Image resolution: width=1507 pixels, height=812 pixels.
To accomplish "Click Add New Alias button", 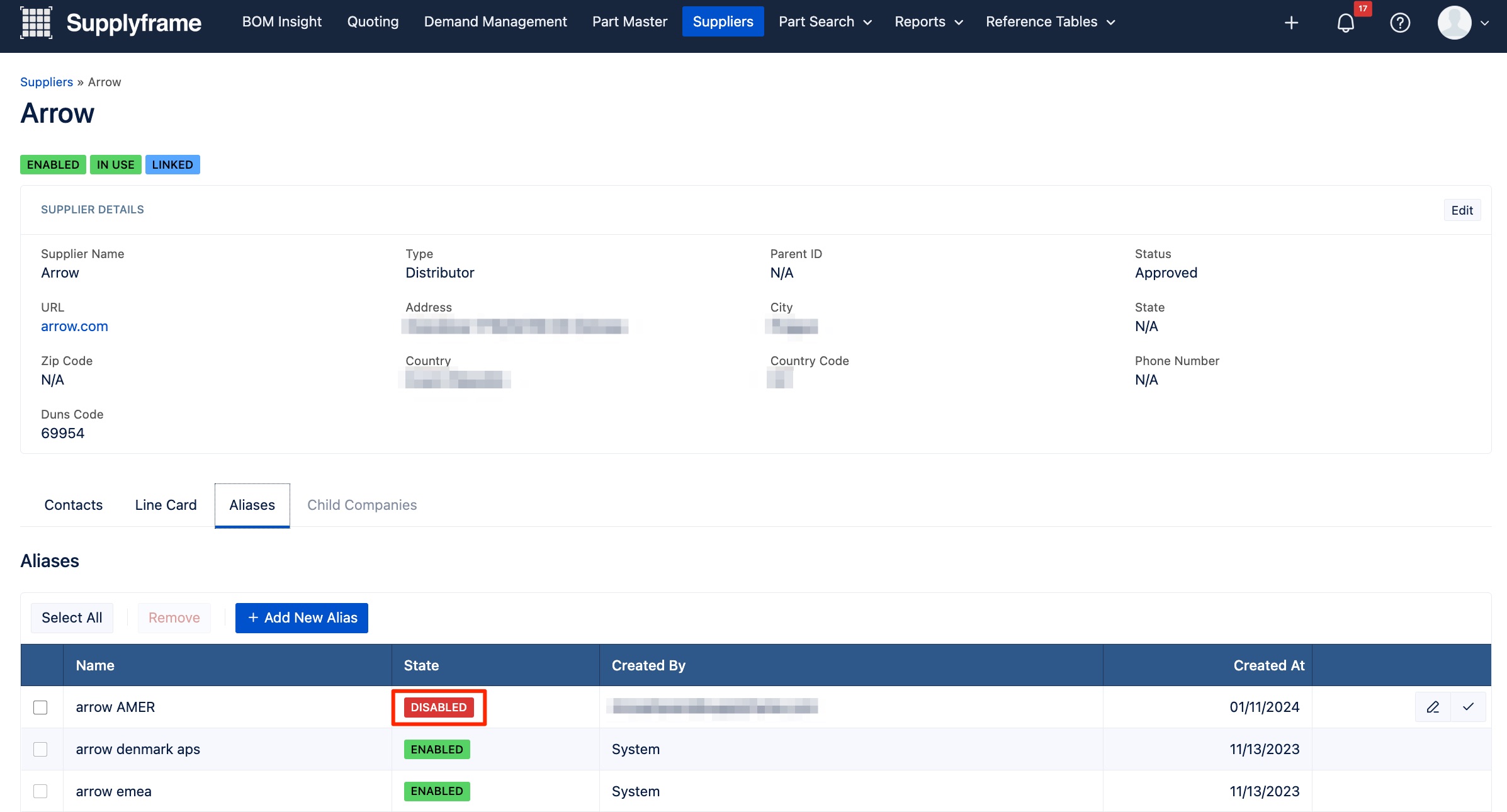I will [x=302, y=617].
